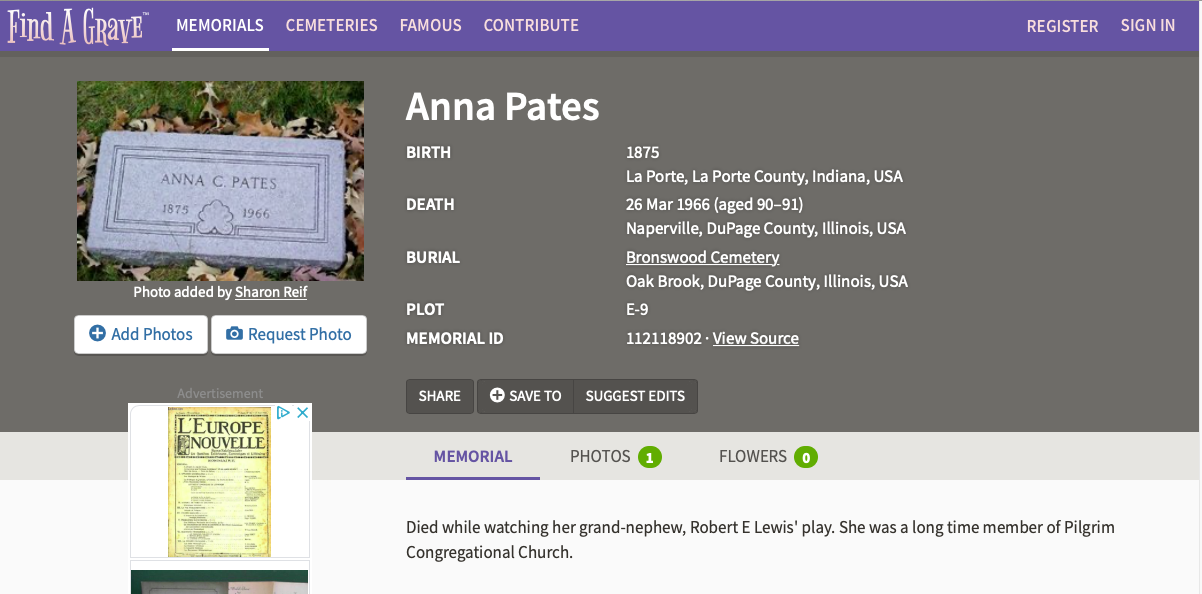Screen dimensions: 1202x594
Task: Click the green flowers count badge
Action: coord(806,457)
